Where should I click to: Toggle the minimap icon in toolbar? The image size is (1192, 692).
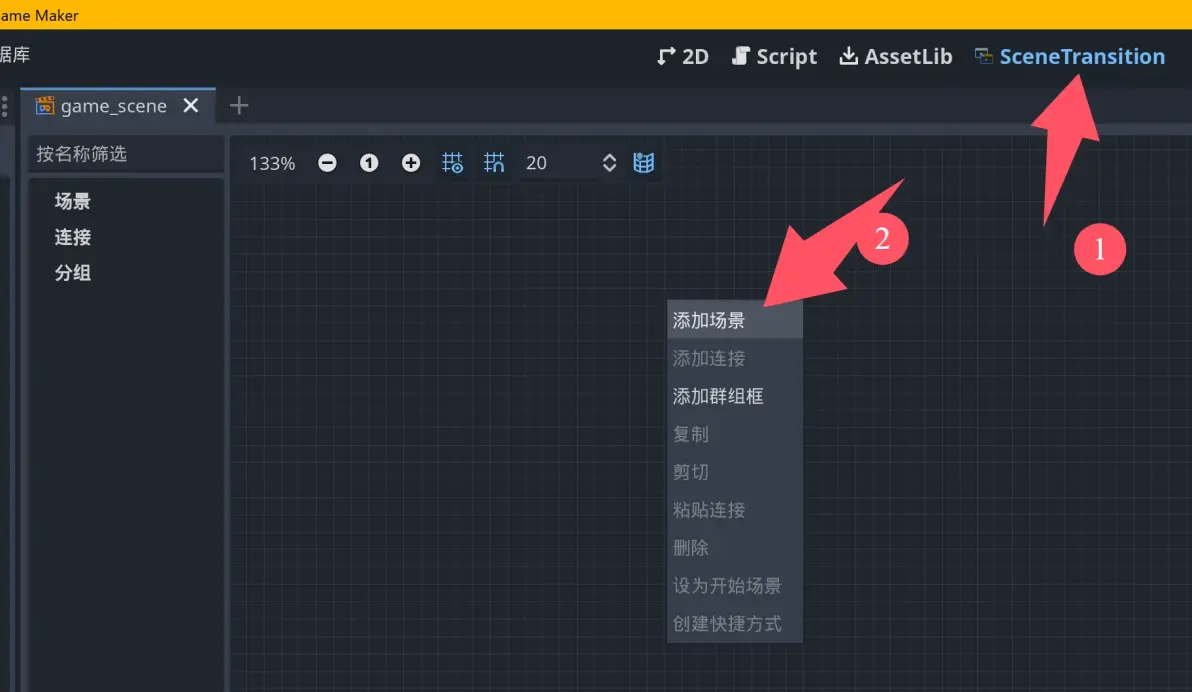[644, 163]
